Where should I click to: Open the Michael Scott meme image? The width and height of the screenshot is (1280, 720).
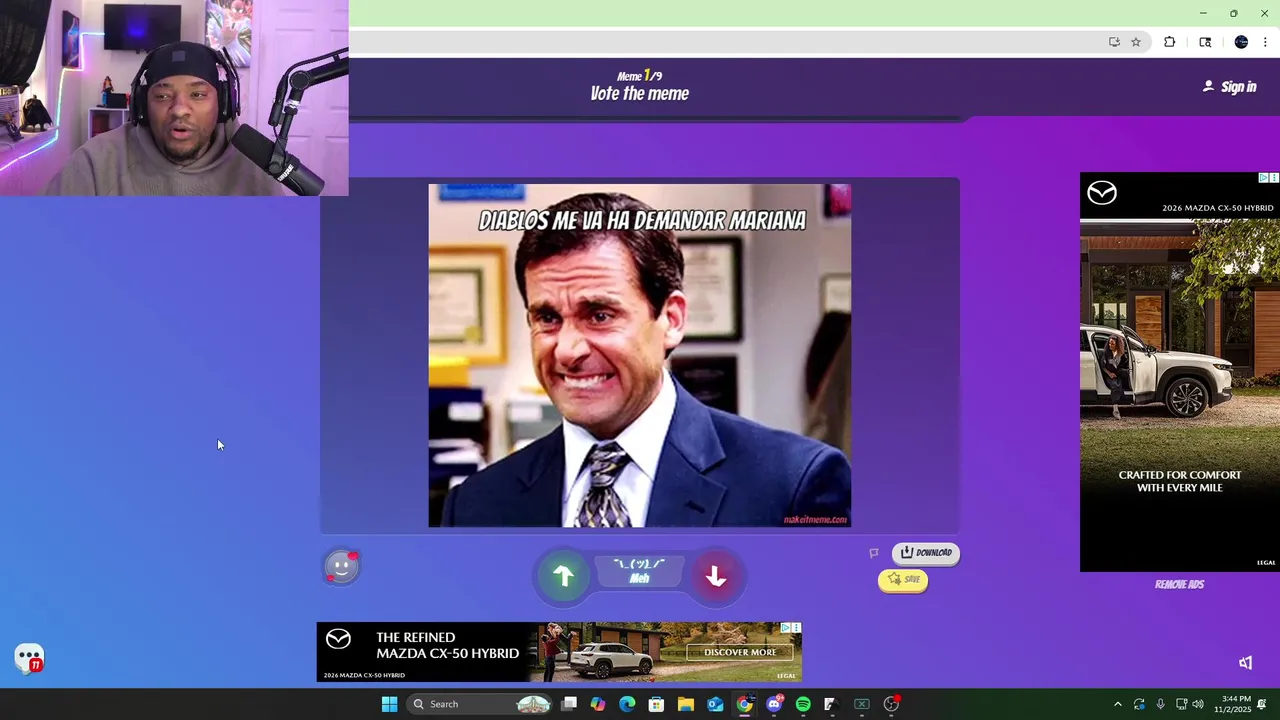pos(640,355)
